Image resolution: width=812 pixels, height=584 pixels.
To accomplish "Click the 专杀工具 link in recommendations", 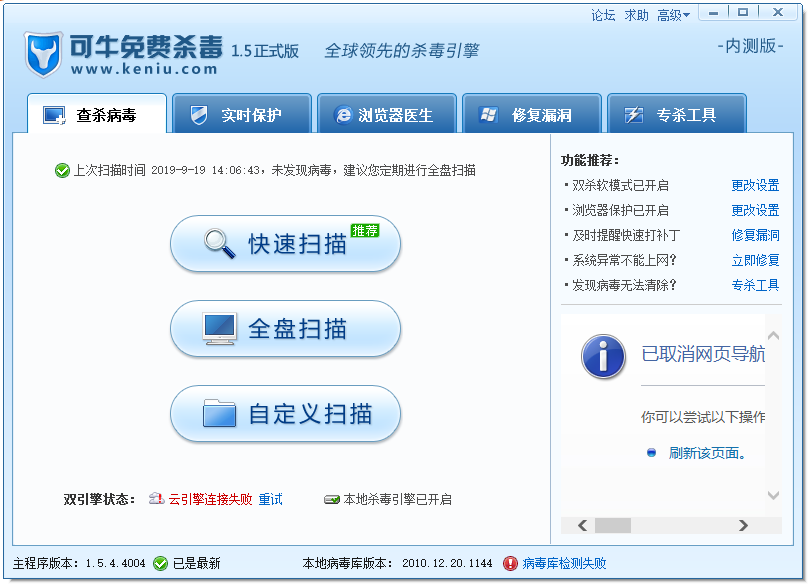I will [755, 285].
